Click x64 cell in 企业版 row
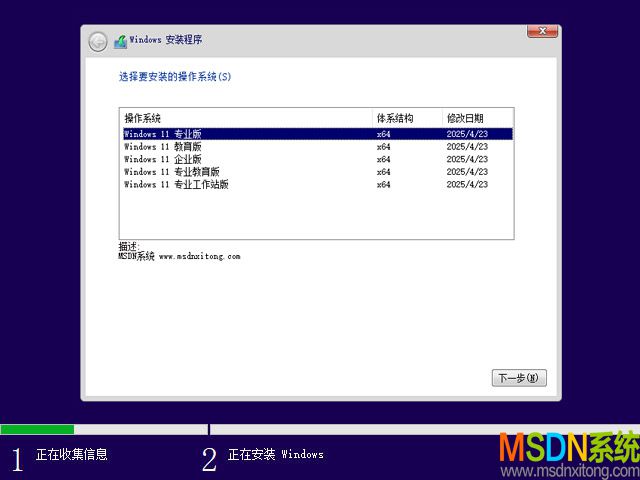Screen dimensions: 640x480 [x=383, y=159]
